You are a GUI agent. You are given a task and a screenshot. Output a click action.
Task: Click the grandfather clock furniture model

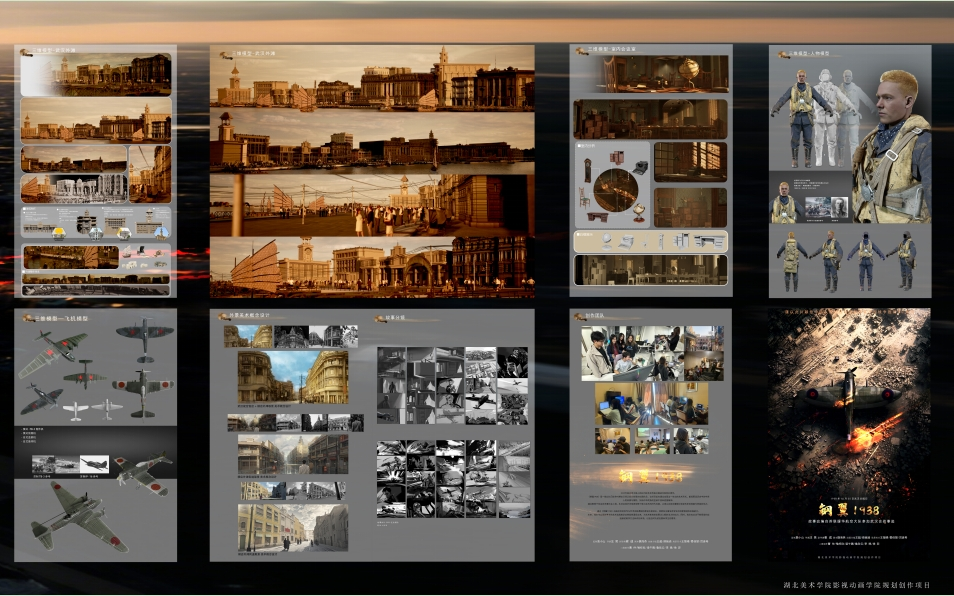(x=588, y=170)
